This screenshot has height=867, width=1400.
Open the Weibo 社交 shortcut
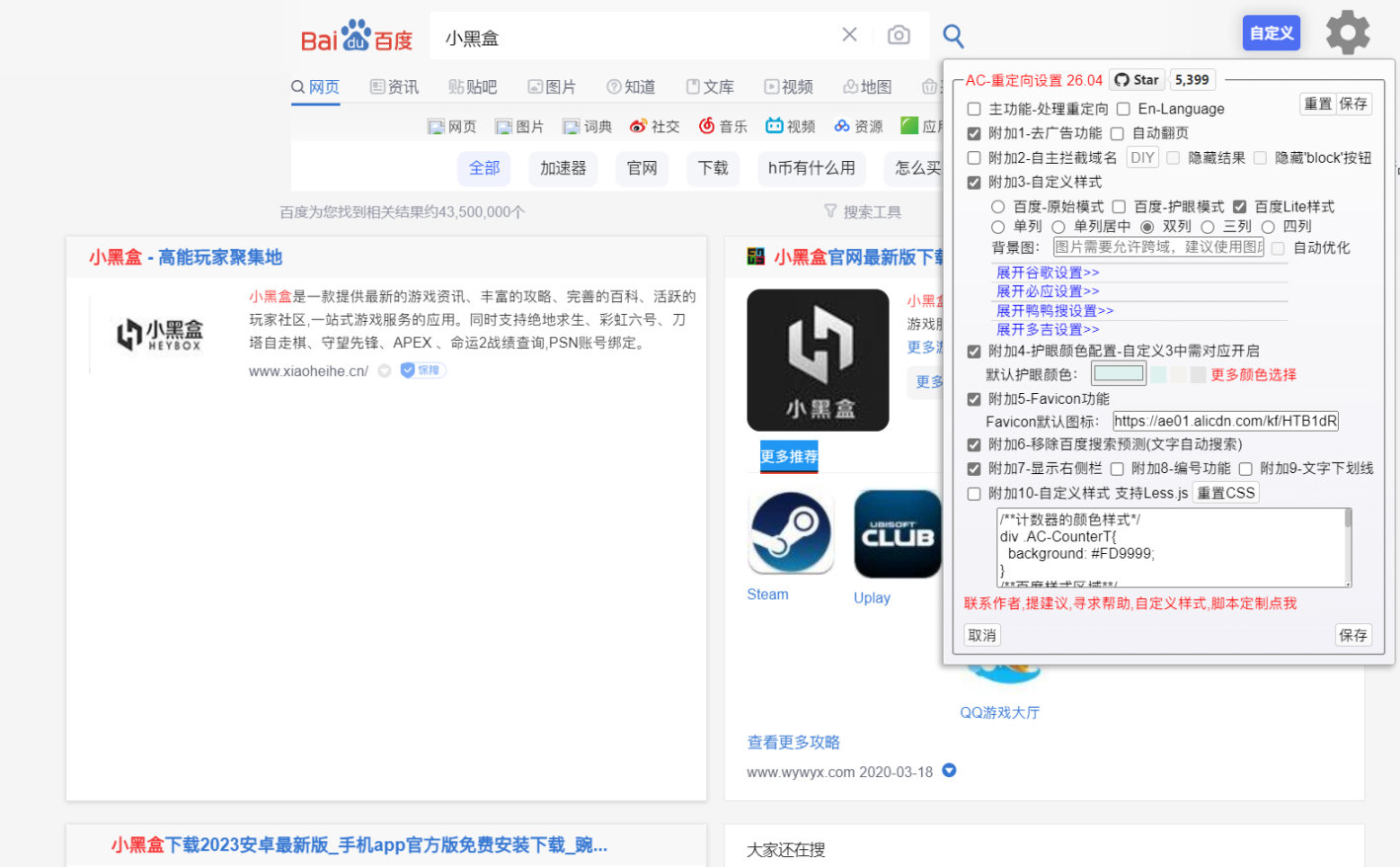[x=655, y=126]
